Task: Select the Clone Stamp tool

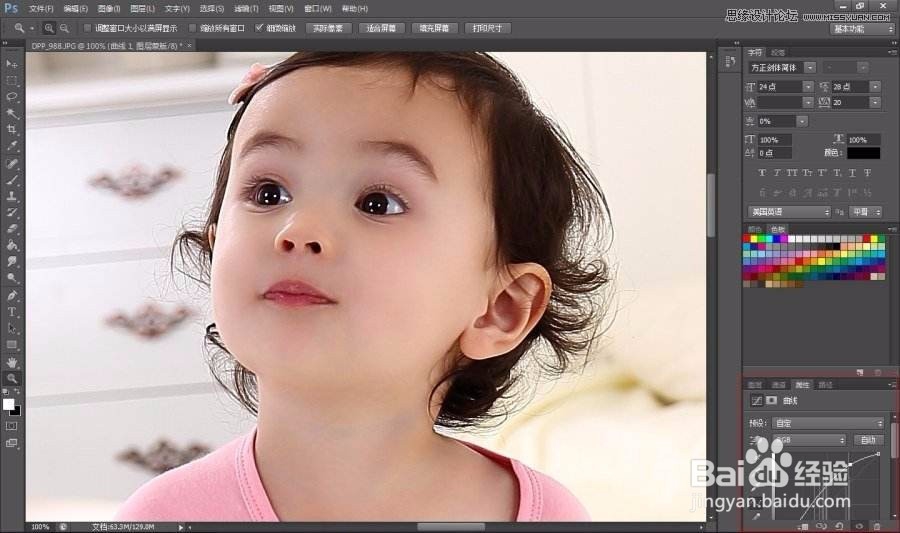Action: [11, 196]
